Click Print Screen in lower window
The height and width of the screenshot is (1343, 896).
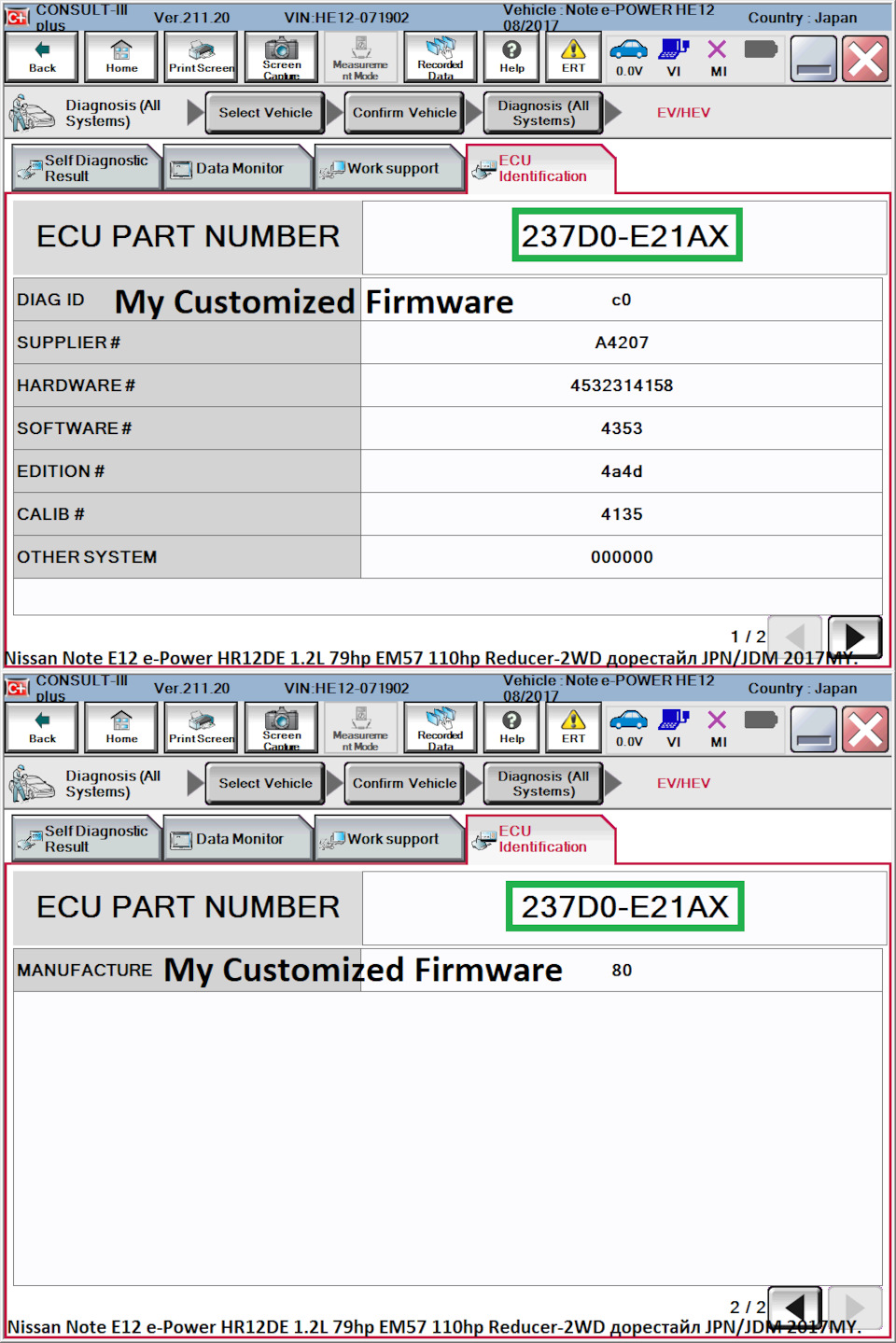coord(202,728)
